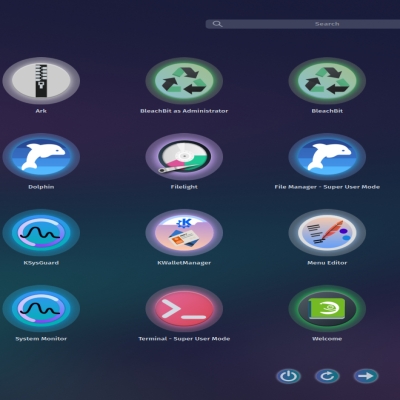The width and height of the screenshot is (400, 400).
Task: Click the "File Manager - Super User Mode" label
Action: [327, 187]
